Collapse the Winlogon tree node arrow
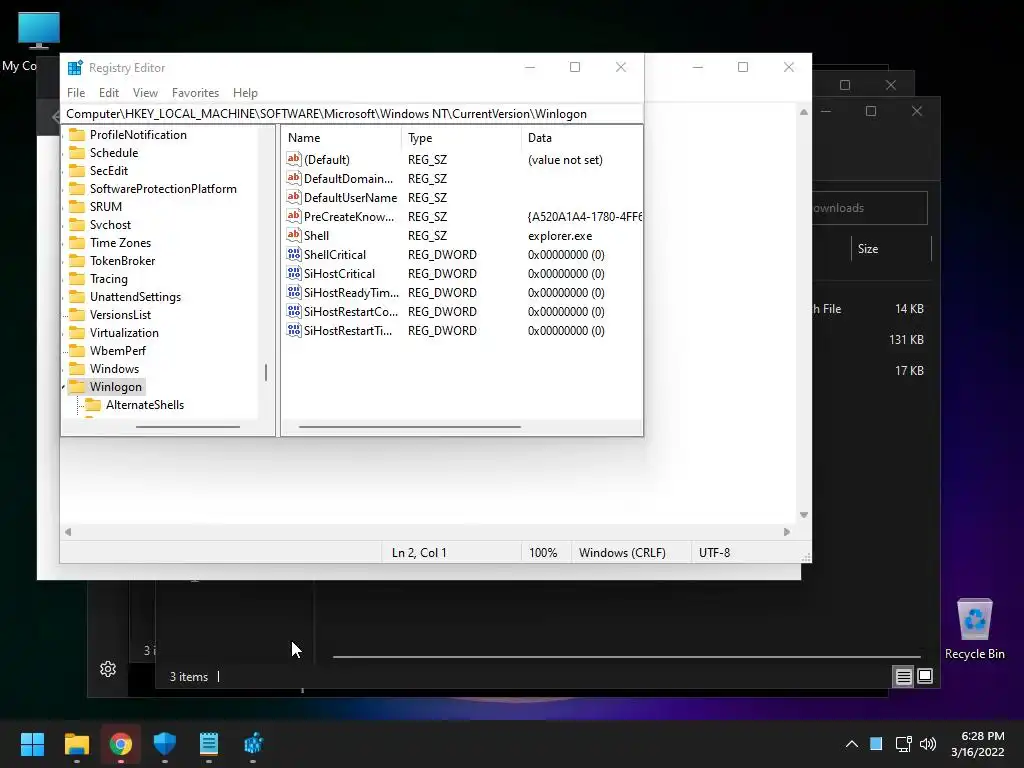This screenshot has height=768, width=1024. point(64,387)
